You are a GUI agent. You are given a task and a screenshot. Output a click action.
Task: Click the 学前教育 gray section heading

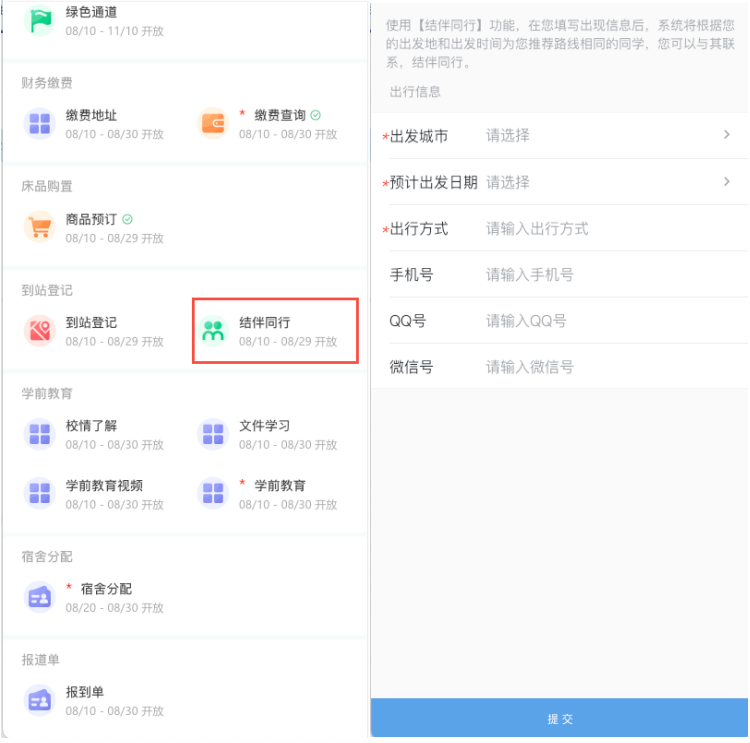47,393
